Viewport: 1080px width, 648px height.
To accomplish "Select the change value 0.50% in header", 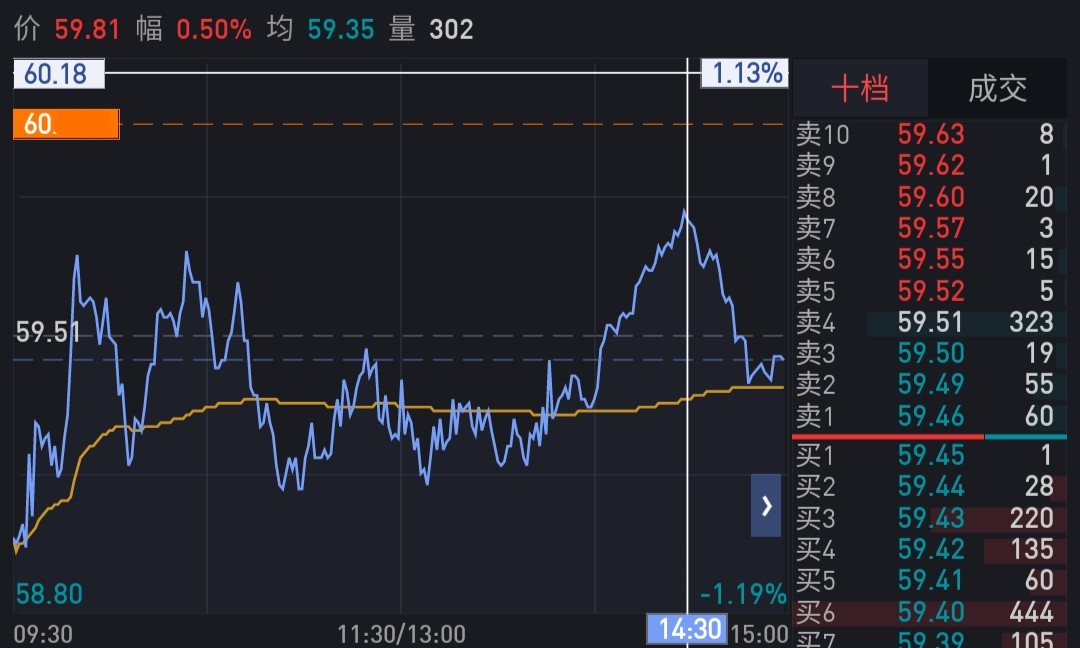I will click(x=214, y=30).
